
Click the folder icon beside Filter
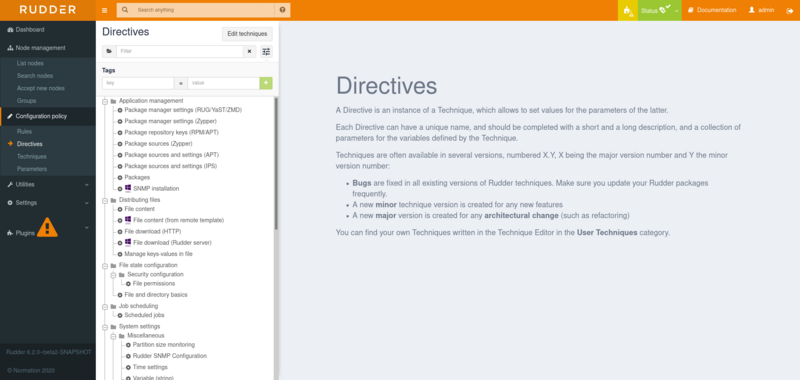[109, 52]
